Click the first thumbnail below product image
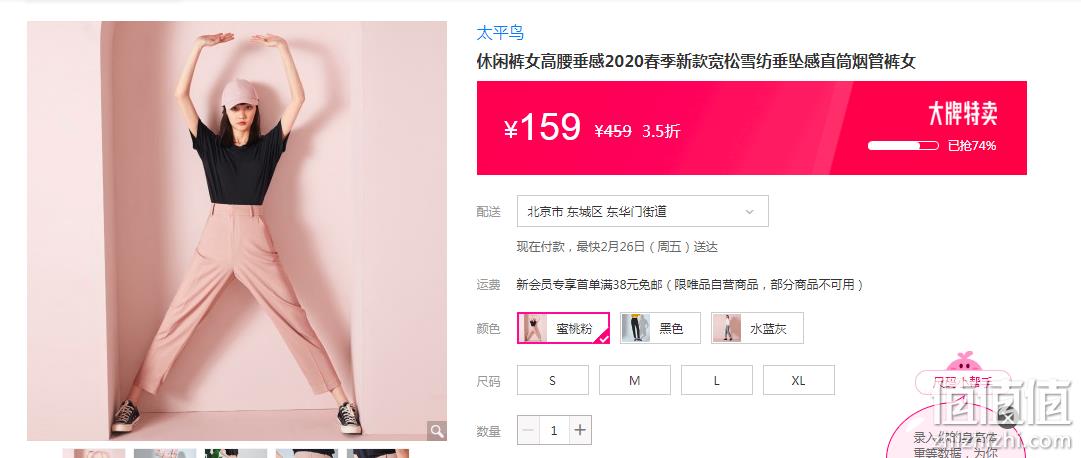 (x=94, y=453)
